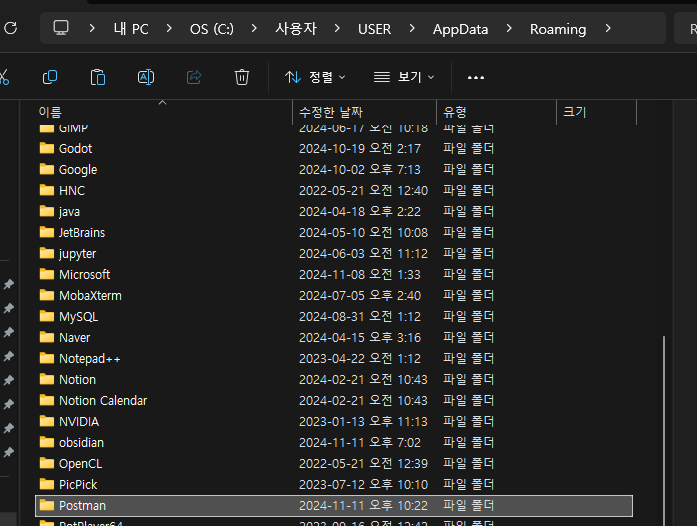This screenshot has height=526, width=697.
Task: Select the Notion Calendar folder icon
Action: [47, 400]
